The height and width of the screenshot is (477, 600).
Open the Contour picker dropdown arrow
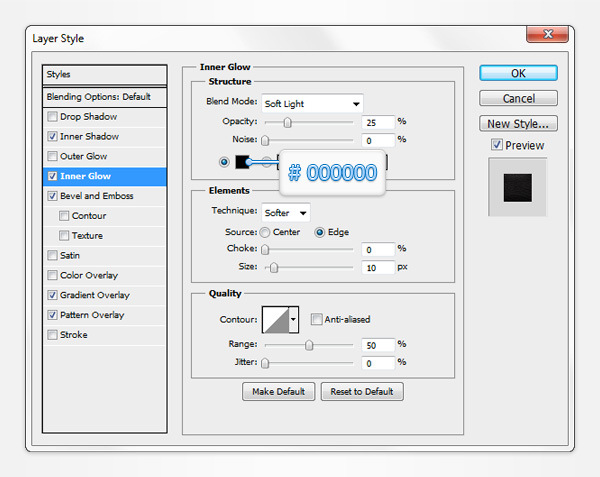[x=294, y=320]
